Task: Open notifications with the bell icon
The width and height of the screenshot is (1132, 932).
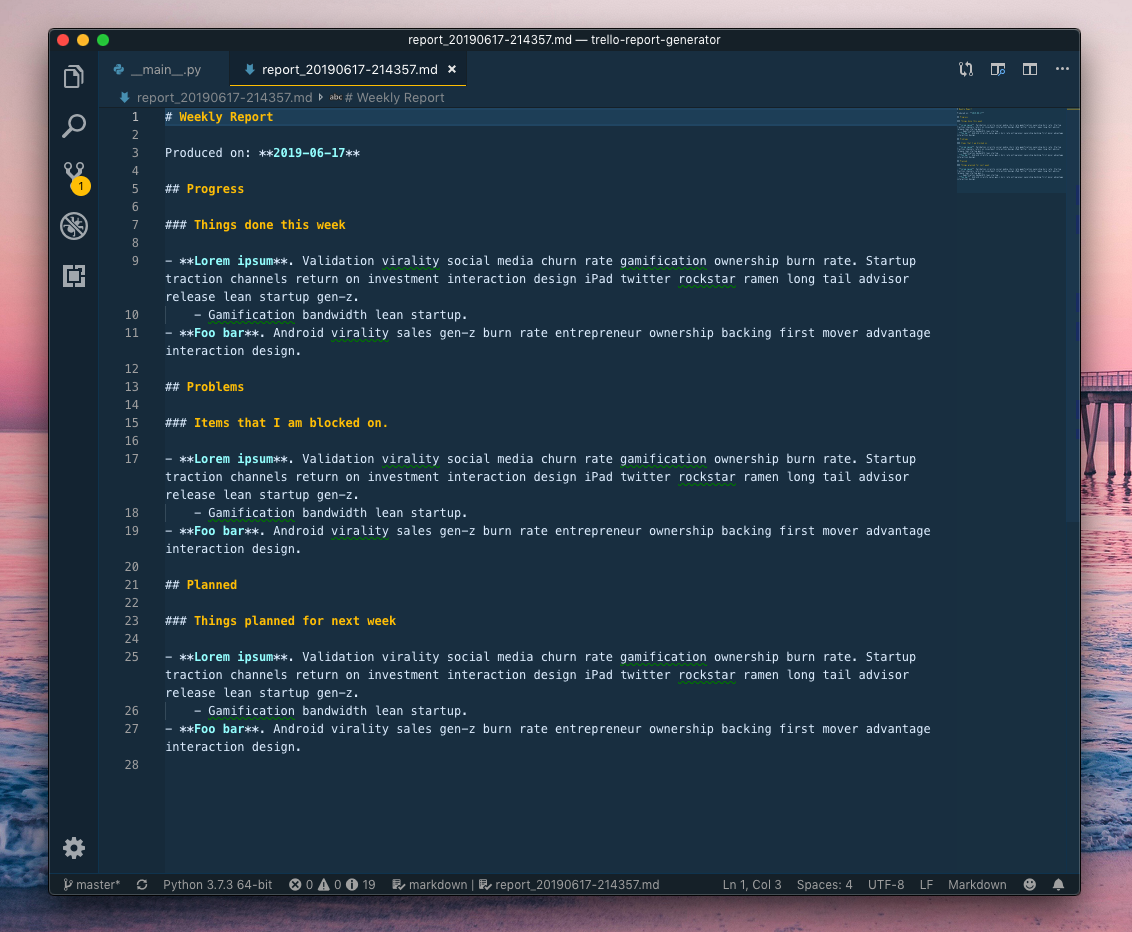Action: tap(1058, 884)
